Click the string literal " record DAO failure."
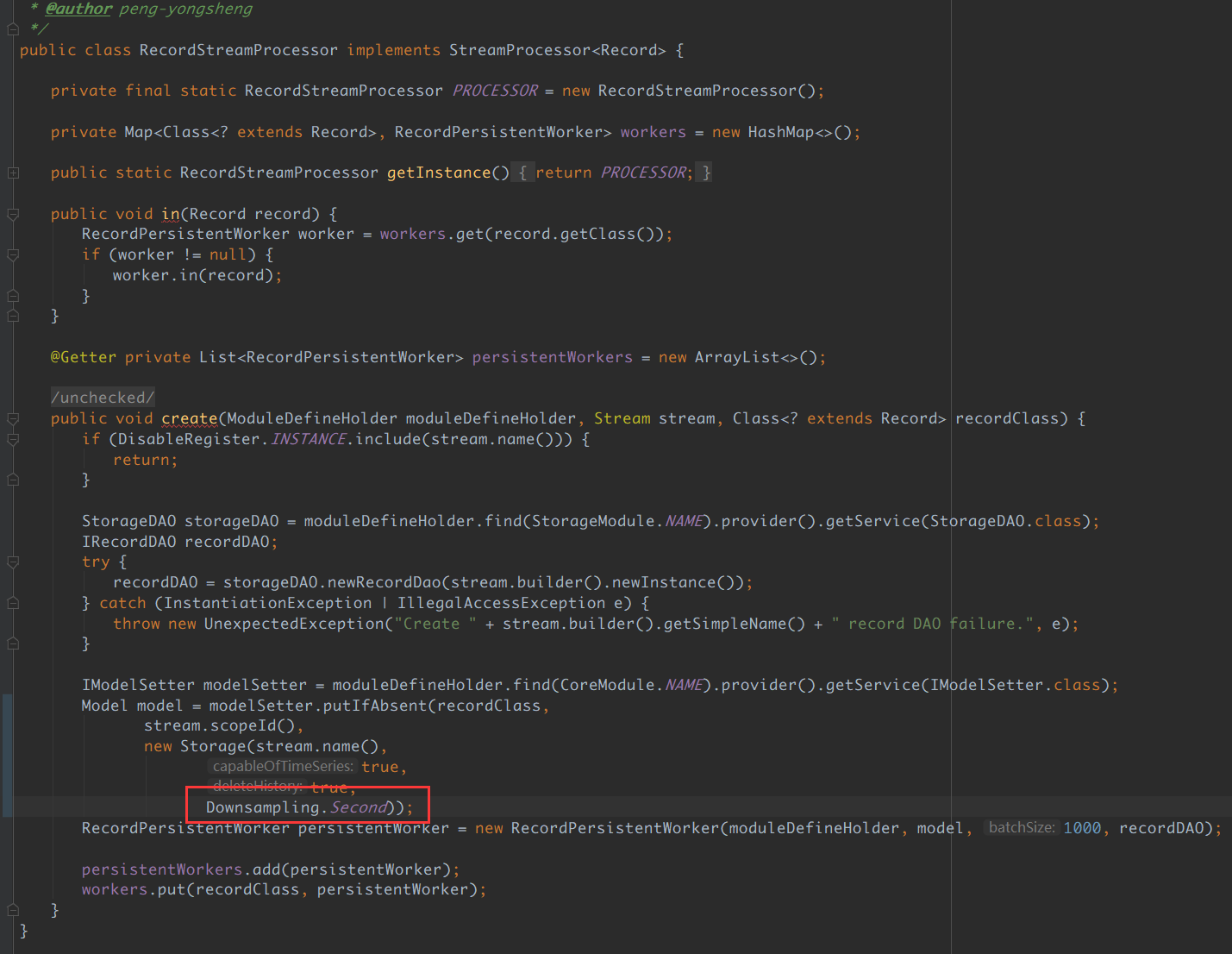 [933, 624]
